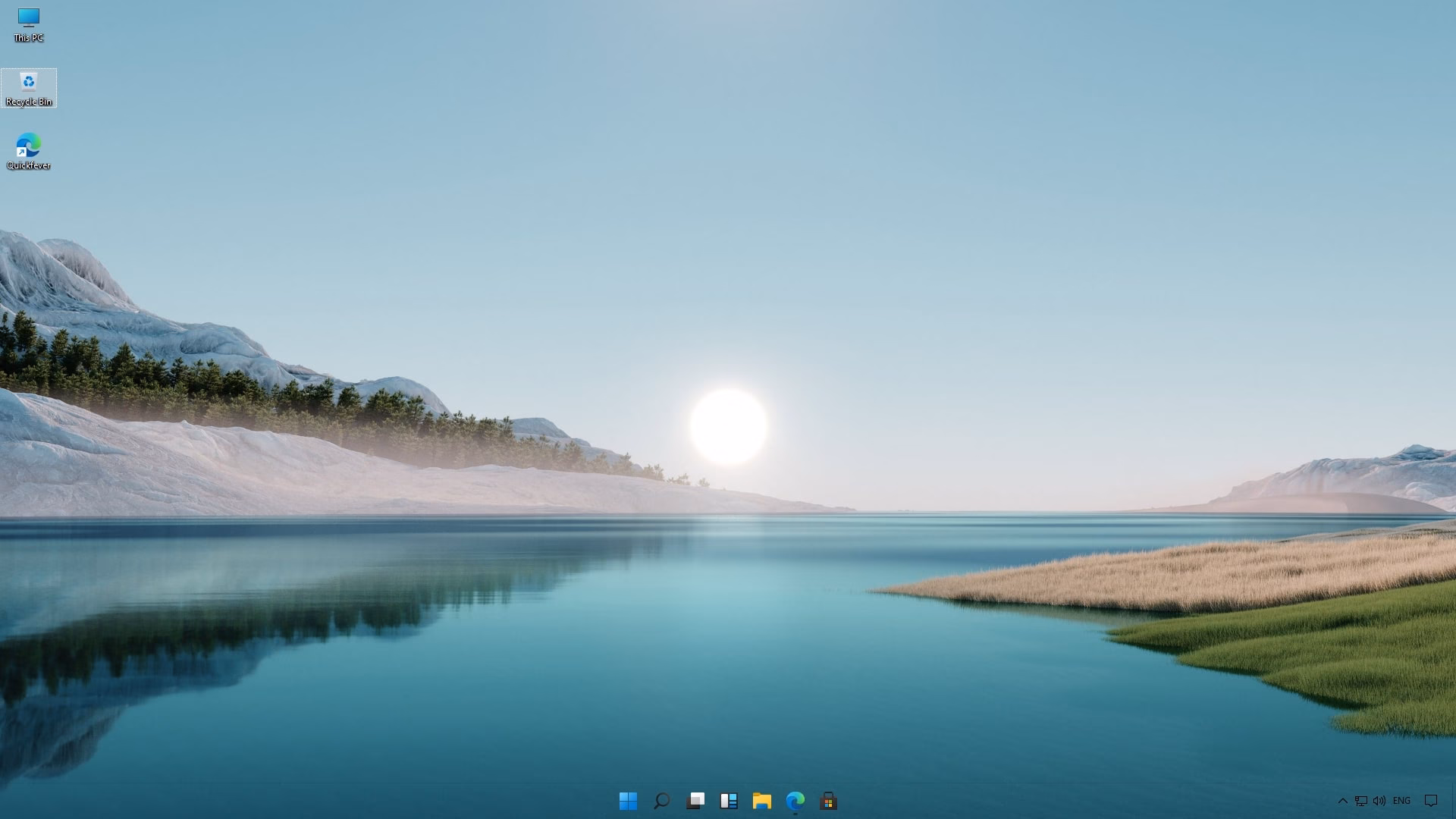Open the notification center icon
This screenshot has width=1456, height=819.
[x=1431, y=801]
